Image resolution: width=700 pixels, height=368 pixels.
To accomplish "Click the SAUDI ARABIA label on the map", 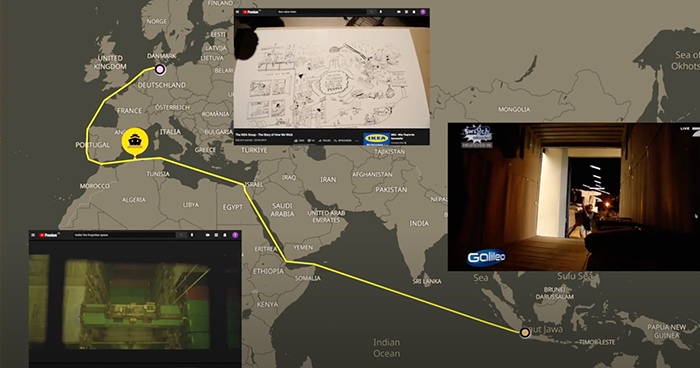I will point(282,210).
